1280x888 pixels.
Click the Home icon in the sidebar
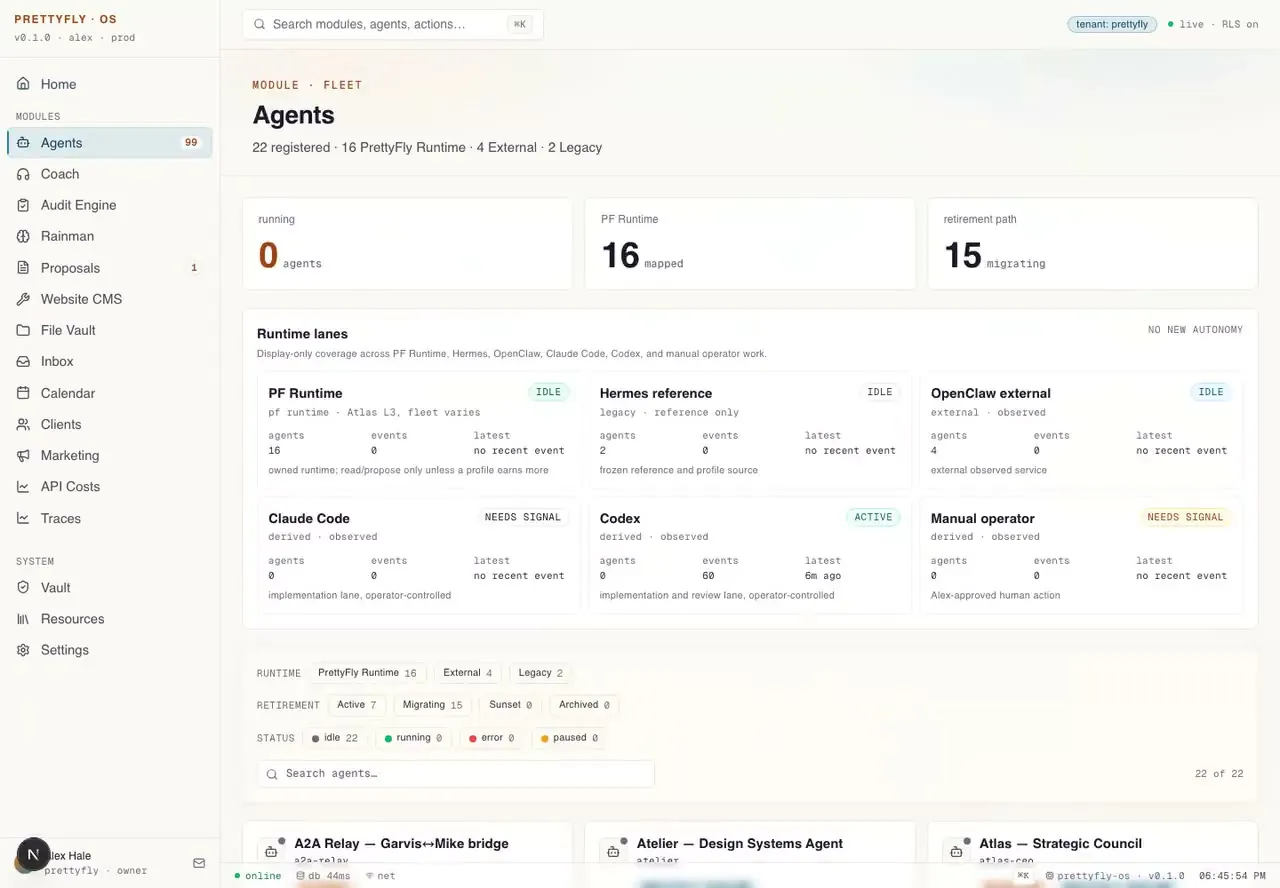(23, 84)
